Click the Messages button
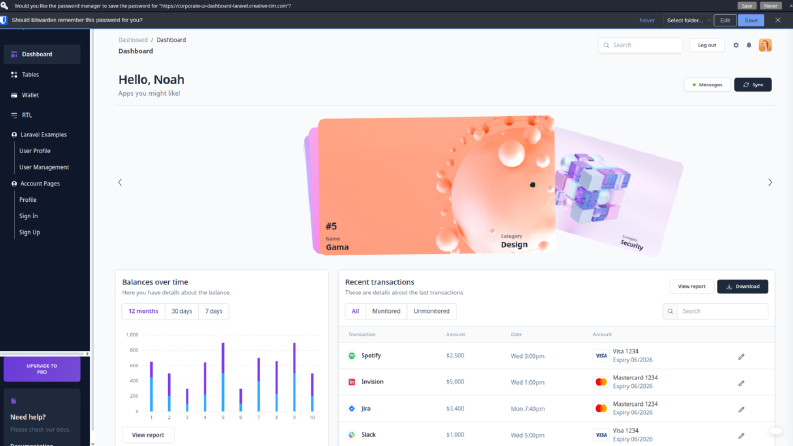Image resolution: width=793 pixels, height=446 pixels. 707,84
